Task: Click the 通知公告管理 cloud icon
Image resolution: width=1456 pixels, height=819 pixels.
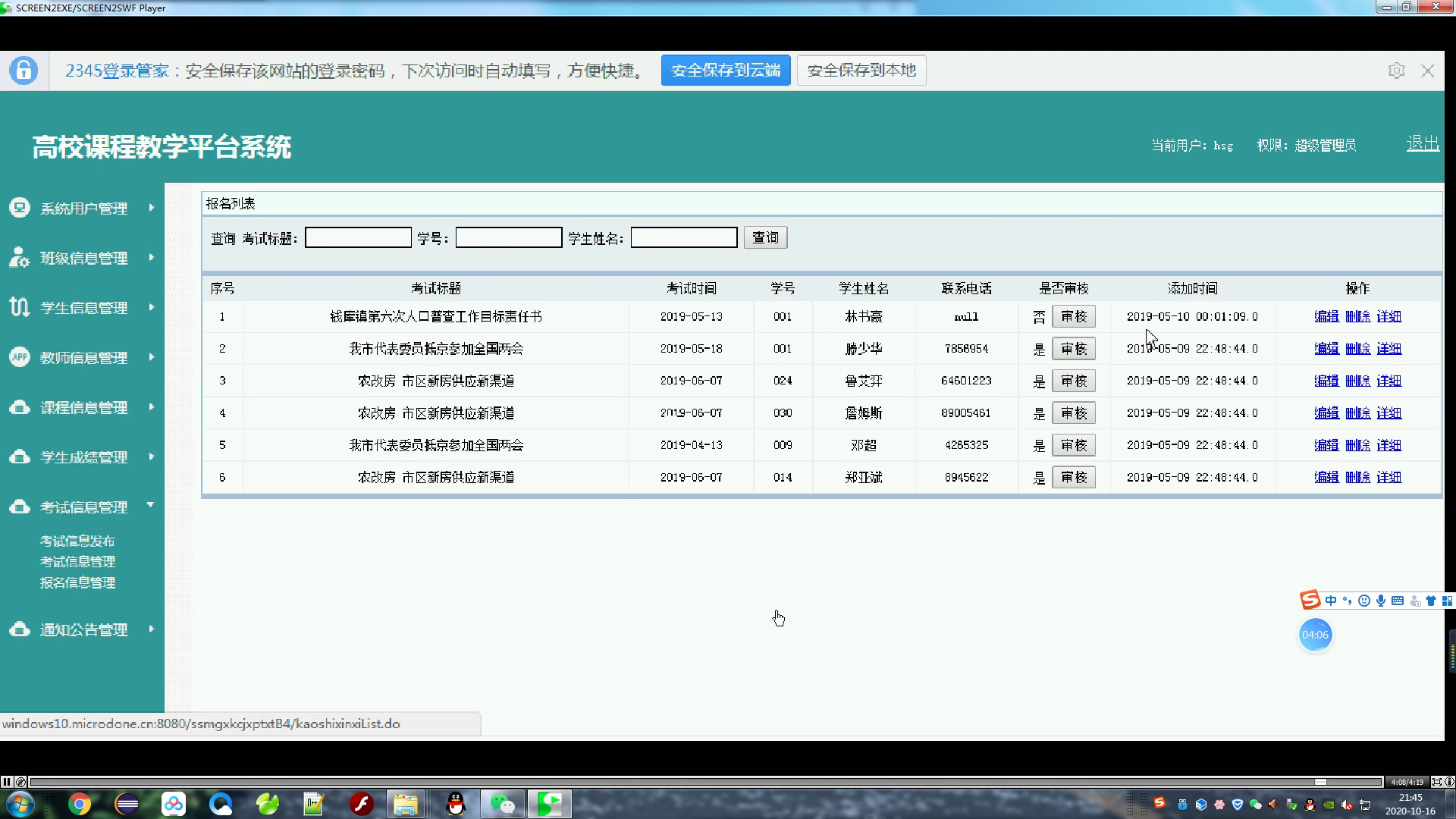Action: click(20, 629)
